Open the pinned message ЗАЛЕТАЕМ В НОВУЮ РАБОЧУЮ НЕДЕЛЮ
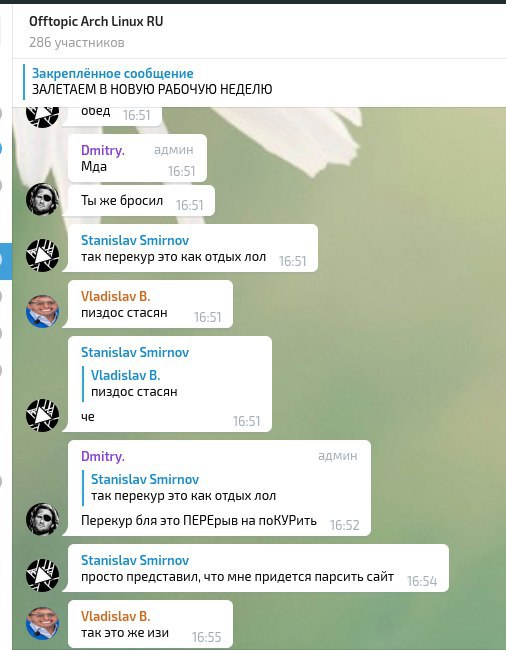 pos(152,82)
